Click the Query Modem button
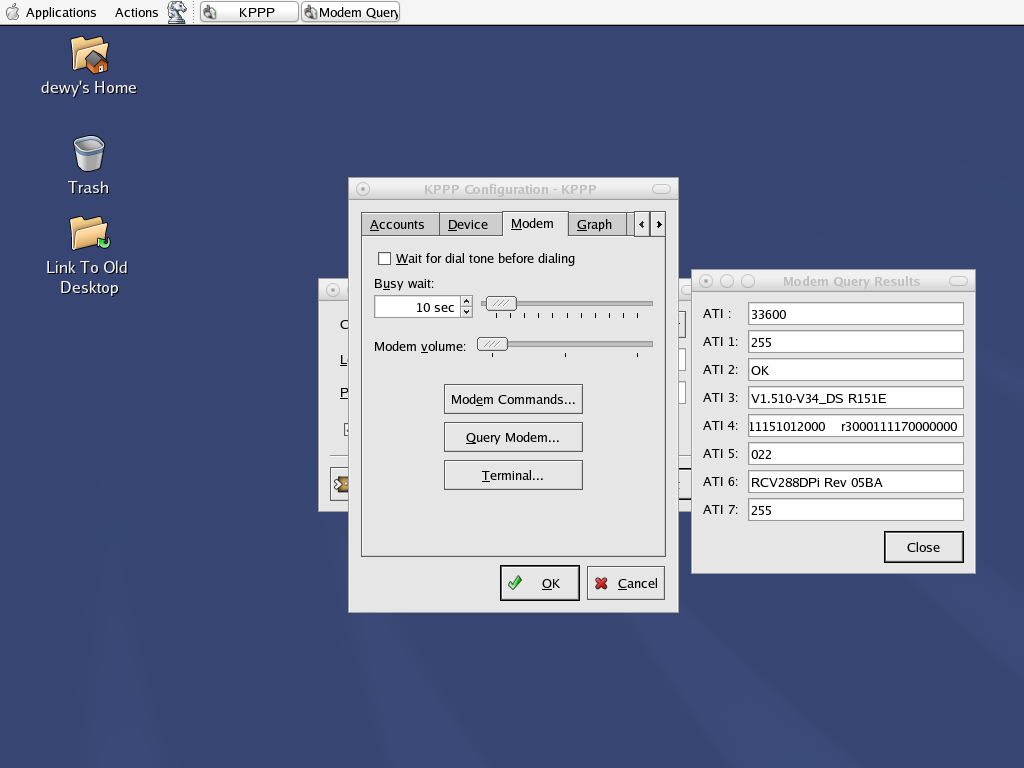This screenshot has height=768, width=1024. click(513, 437)
